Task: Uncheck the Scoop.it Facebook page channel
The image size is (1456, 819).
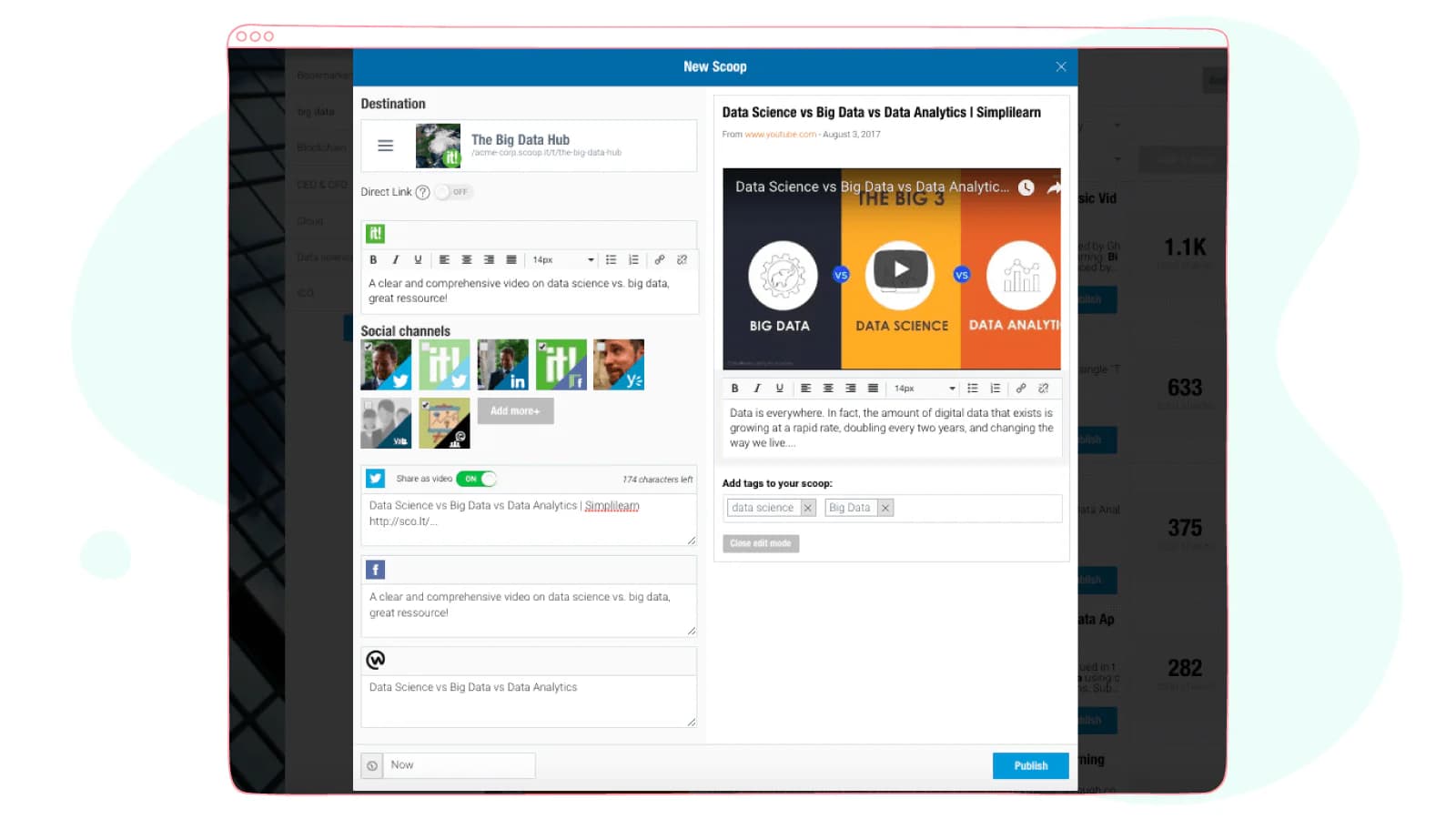Action: [x=561, y=365]
